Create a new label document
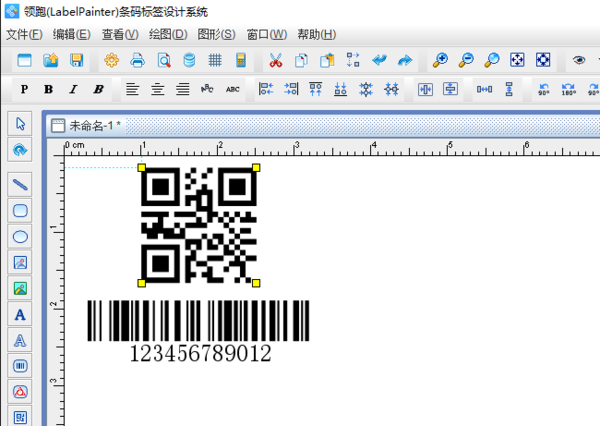Viewport: 600px width, 426px height. (24, 60)
